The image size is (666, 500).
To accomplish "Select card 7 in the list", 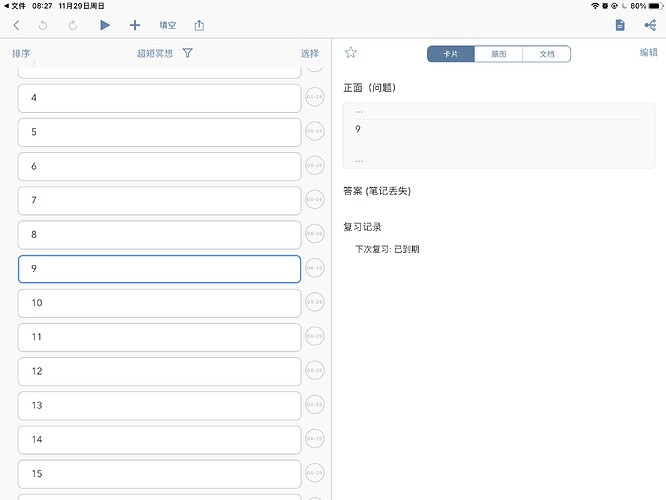I will pos(159,201).
